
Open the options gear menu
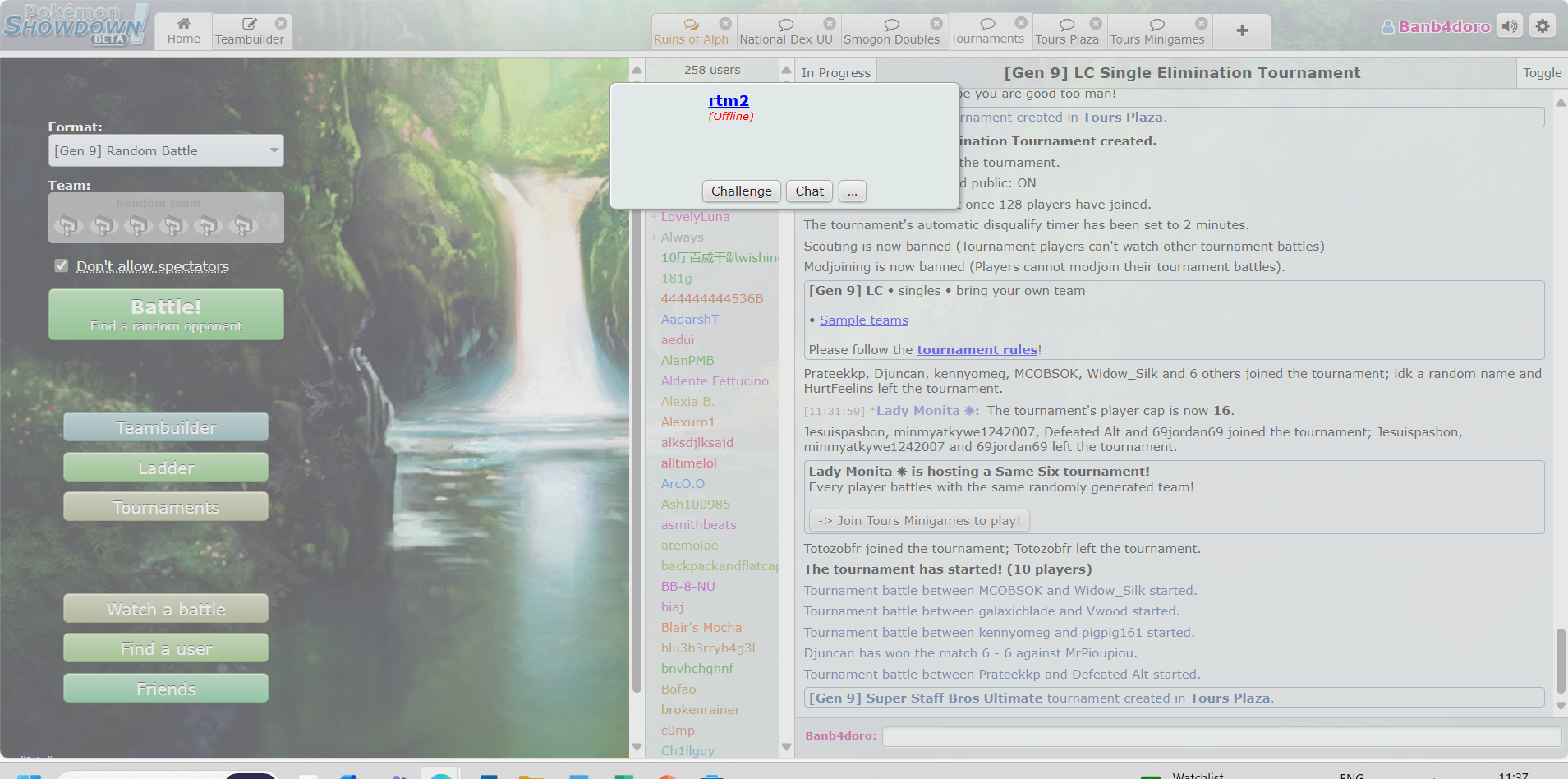[1543, 26]
